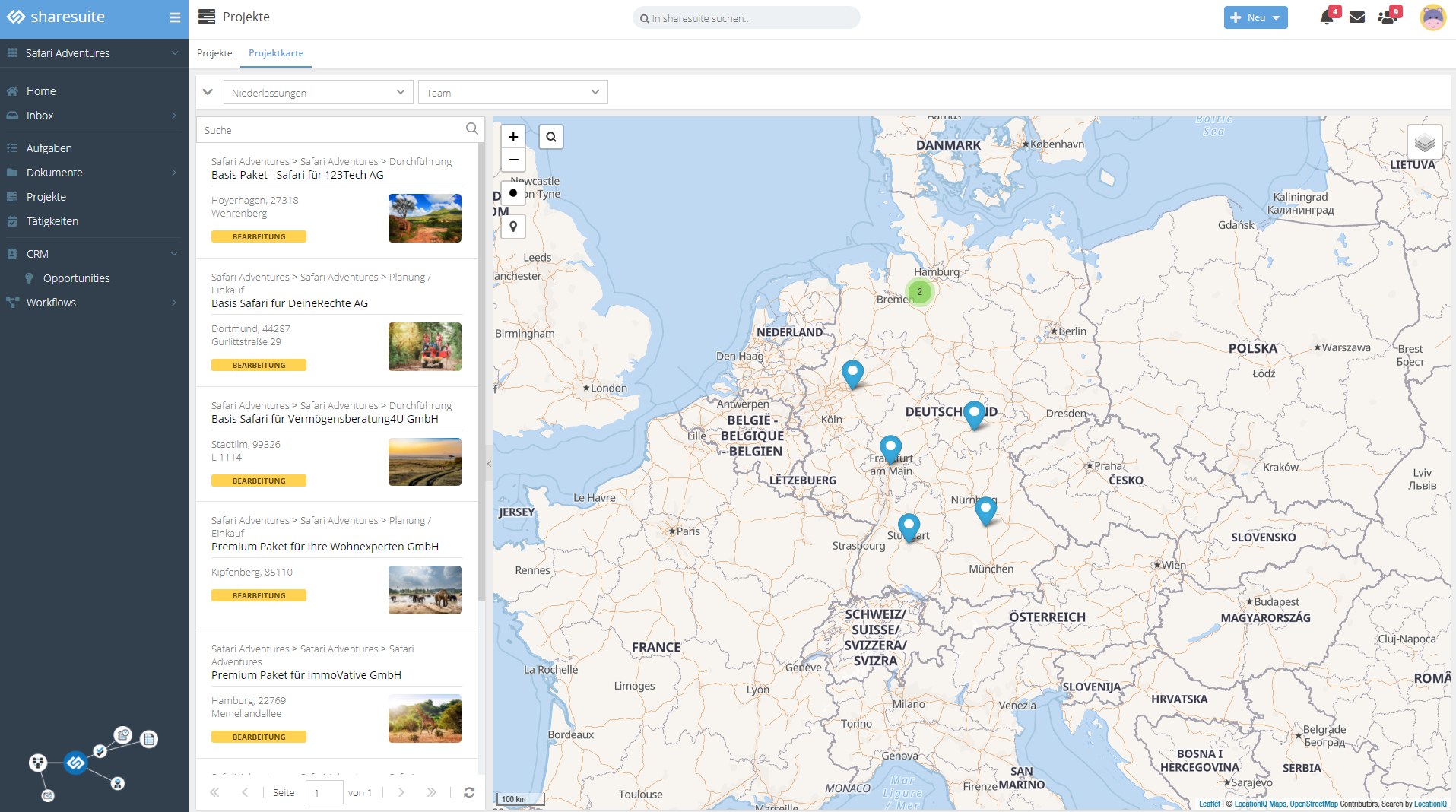This screenshot has height=812, width=1456.
Task: Click the ImmoVative giraffe thumbnail
Action: [x=425, y=718]
